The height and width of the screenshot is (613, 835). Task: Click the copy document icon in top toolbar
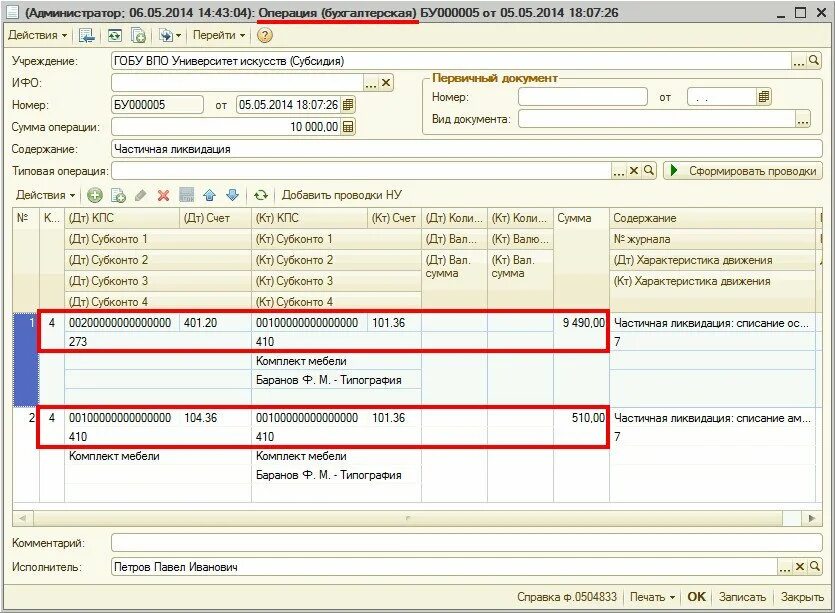[138, 36]
